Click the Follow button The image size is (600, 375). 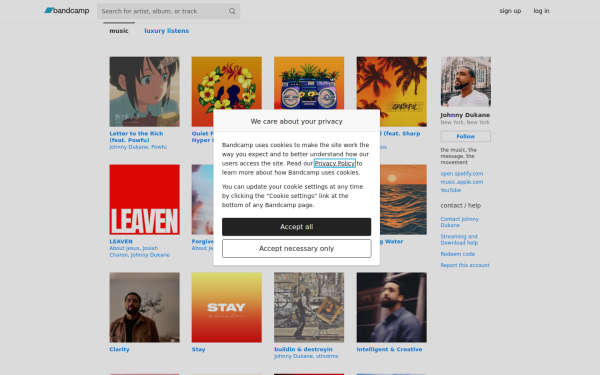[x=466, y=136]
